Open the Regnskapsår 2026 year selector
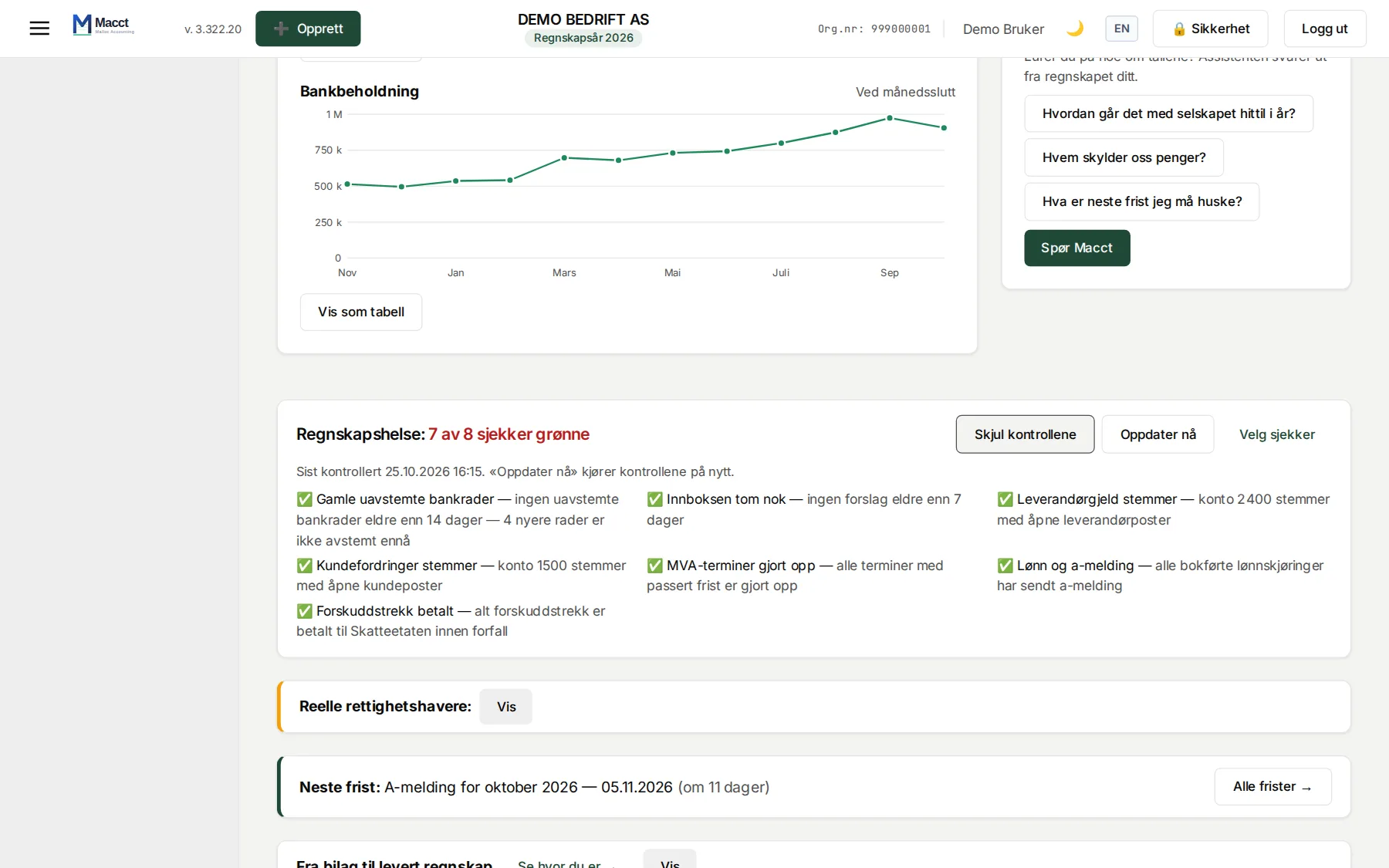Screen dimensions: 1389x868 click(583, 38)
